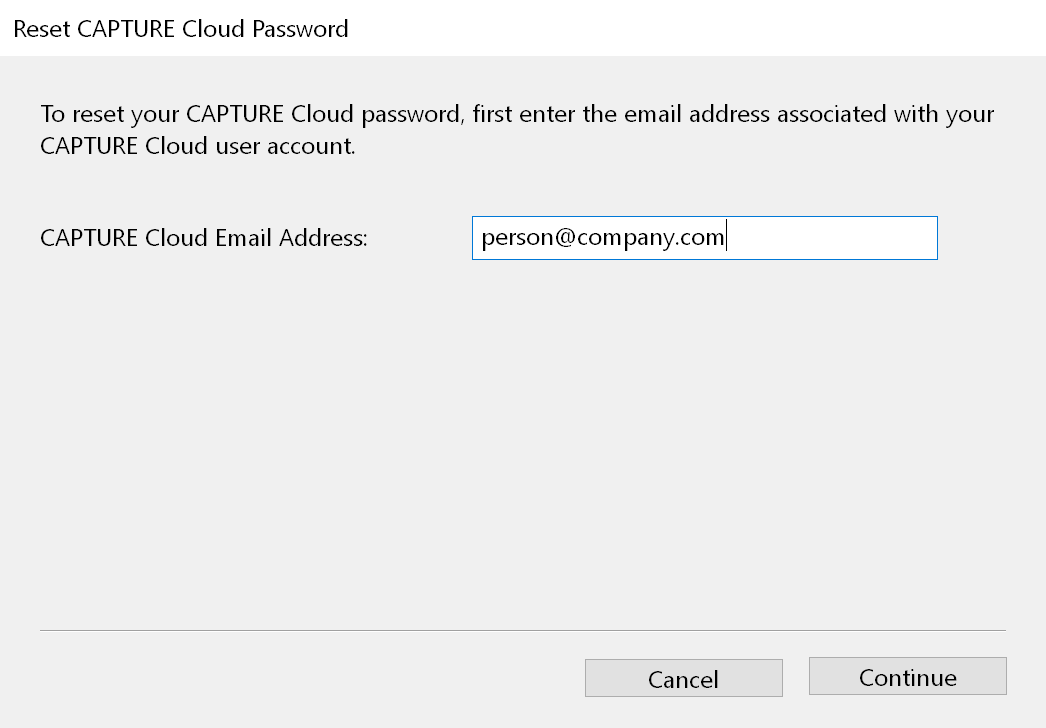Click the 'person@company.com' text in the field

tap(603, 239)
